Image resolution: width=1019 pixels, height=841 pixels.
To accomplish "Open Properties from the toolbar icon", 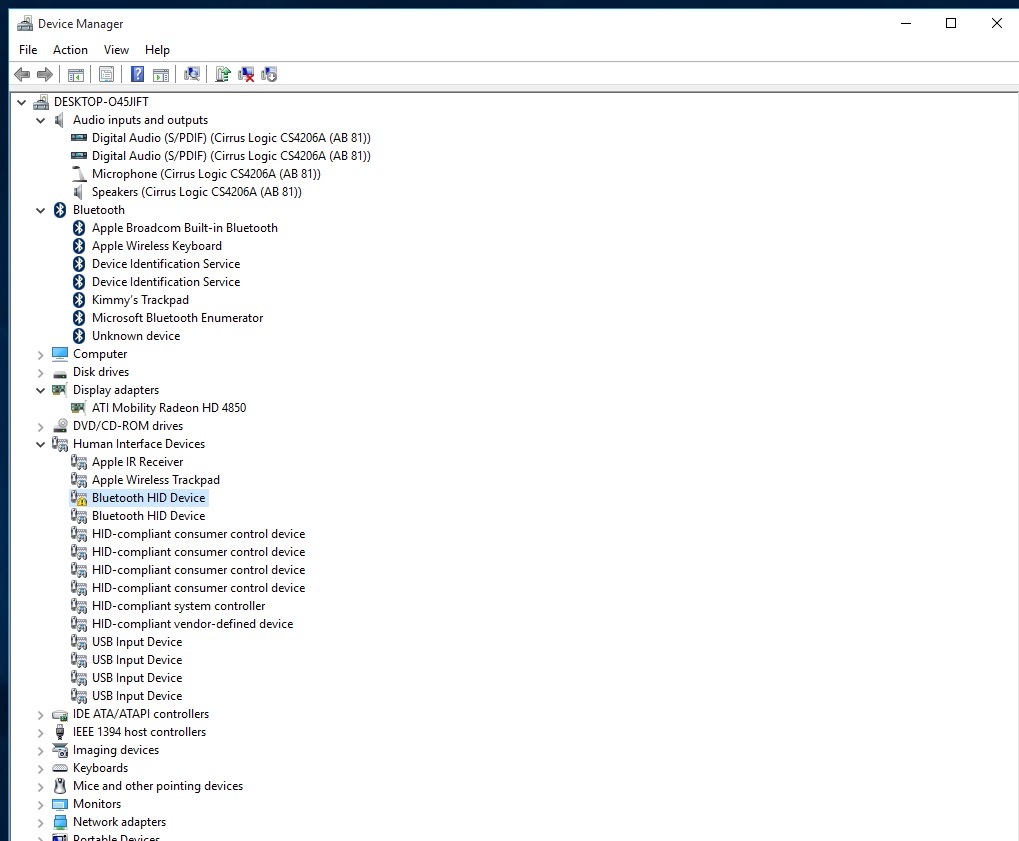I will [107, 75].
